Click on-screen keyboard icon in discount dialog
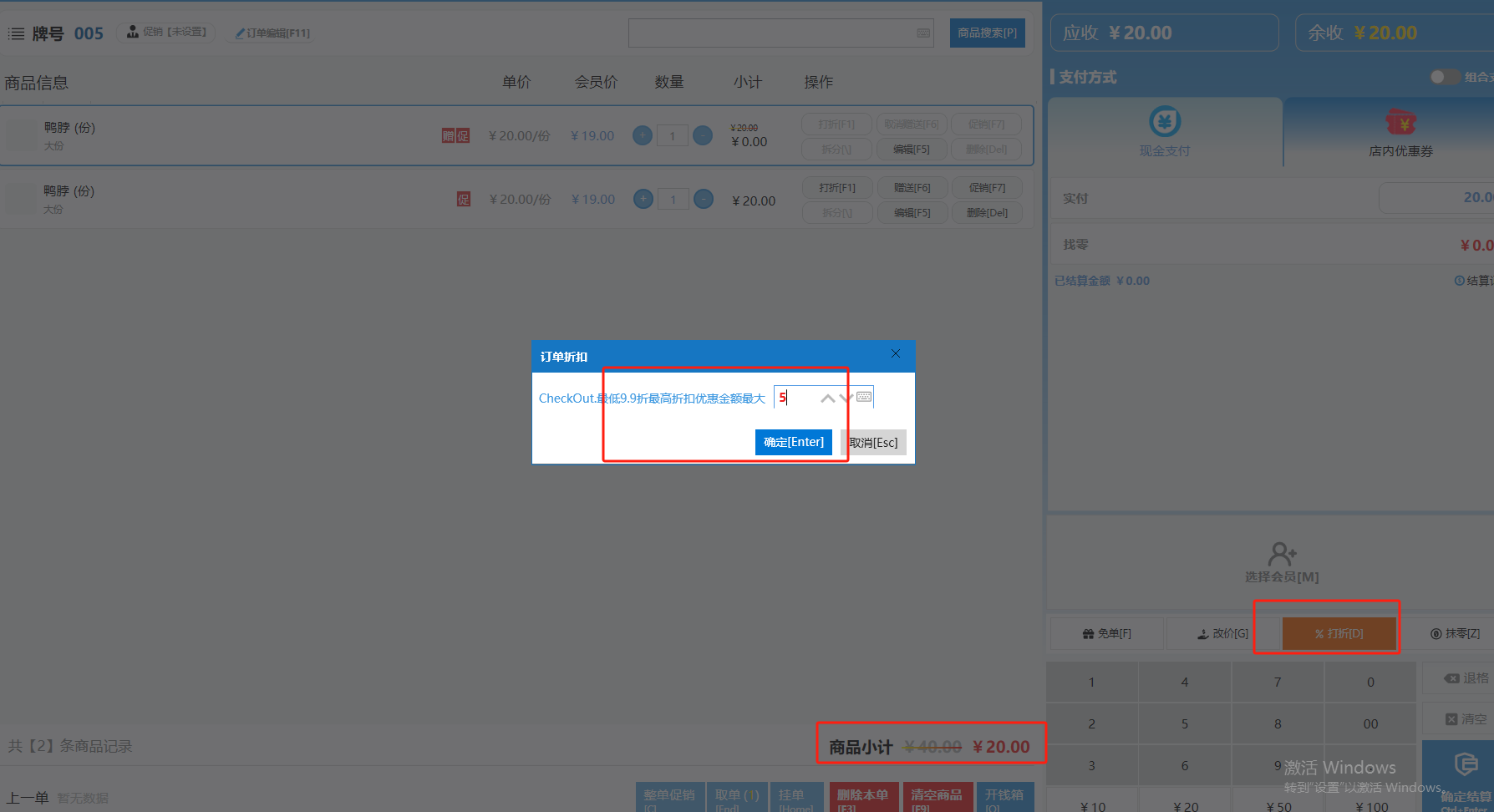The image size is (1494, 812). 864,397
